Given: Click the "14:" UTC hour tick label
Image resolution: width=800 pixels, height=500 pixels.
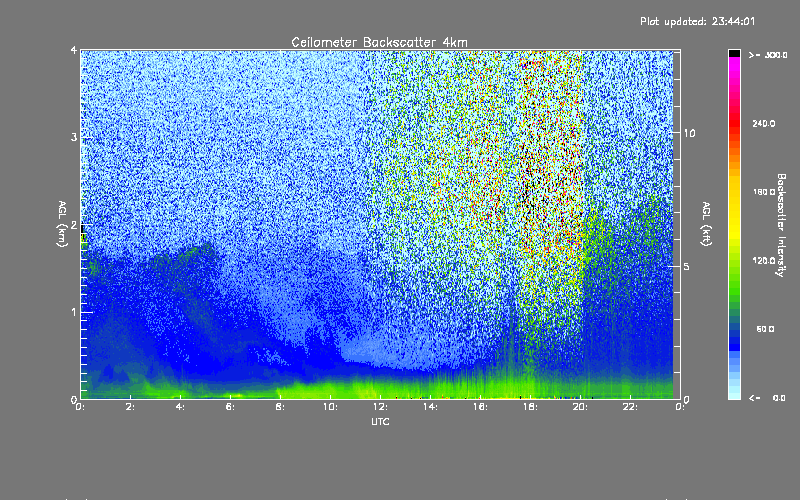Looking at the screenshot, I should pyautogui.click(x=430, y=407).
